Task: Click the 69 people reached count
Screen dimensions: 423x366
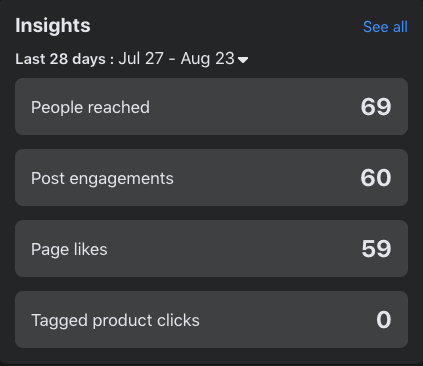Action: pyautogui.click(x=376, y=107)
